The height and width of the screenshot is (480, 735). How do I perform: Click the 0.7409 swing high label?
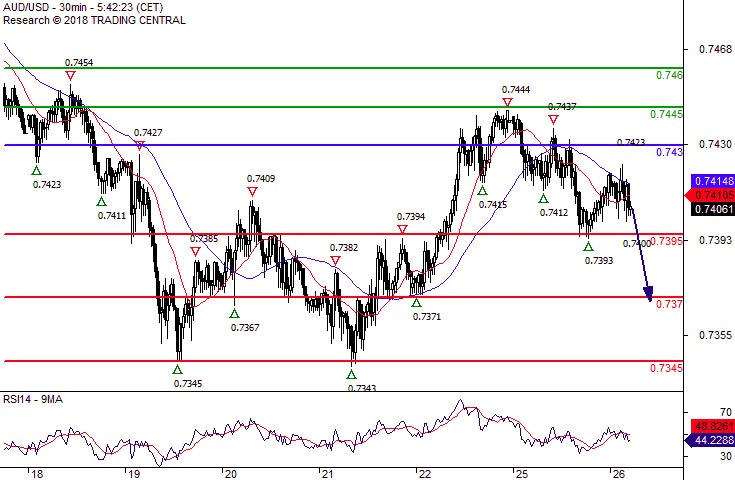coord(261,179)
